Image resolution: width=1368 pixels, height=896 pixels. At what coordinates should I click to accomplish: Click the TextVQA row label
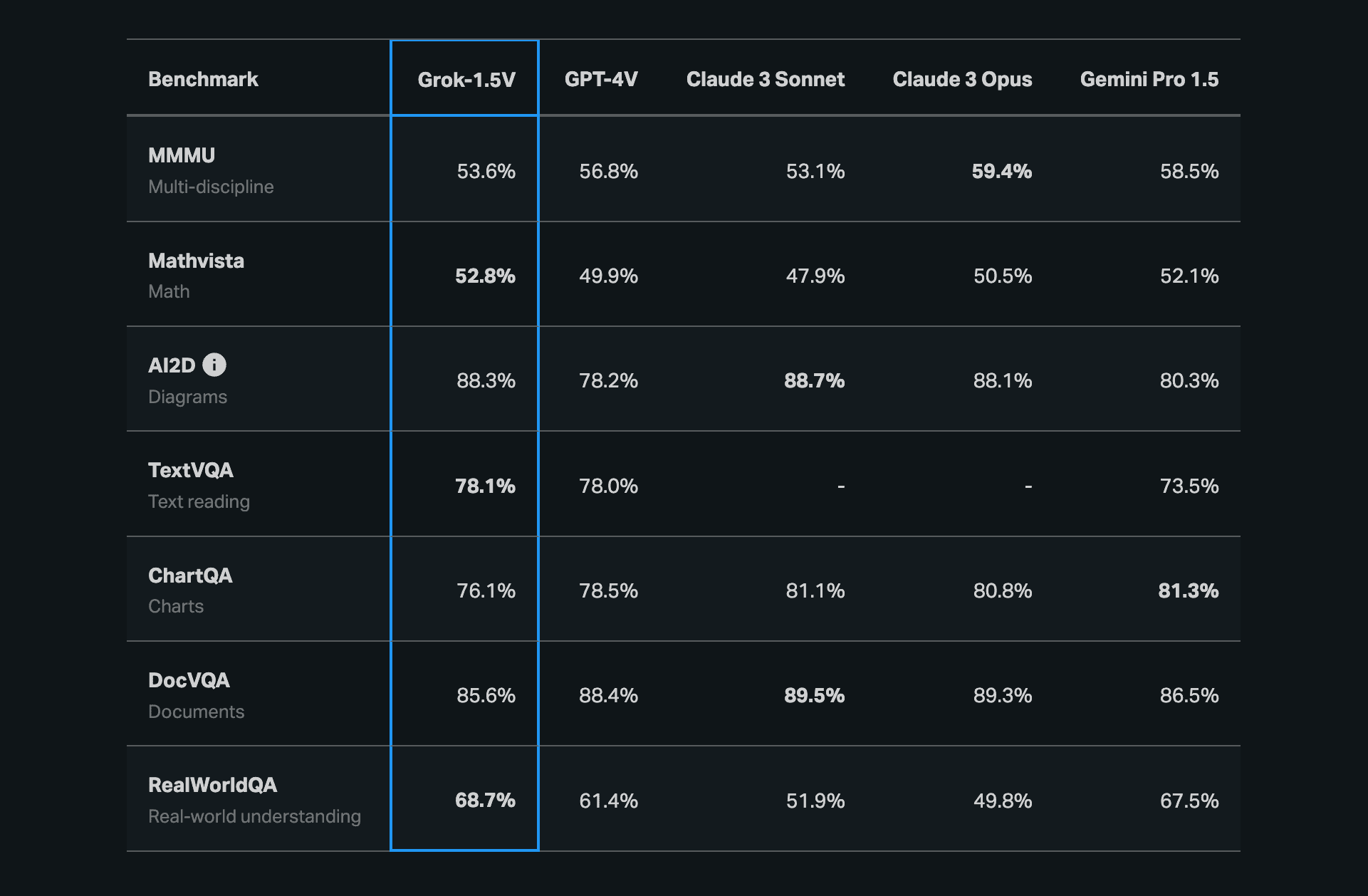click(190, 470)
